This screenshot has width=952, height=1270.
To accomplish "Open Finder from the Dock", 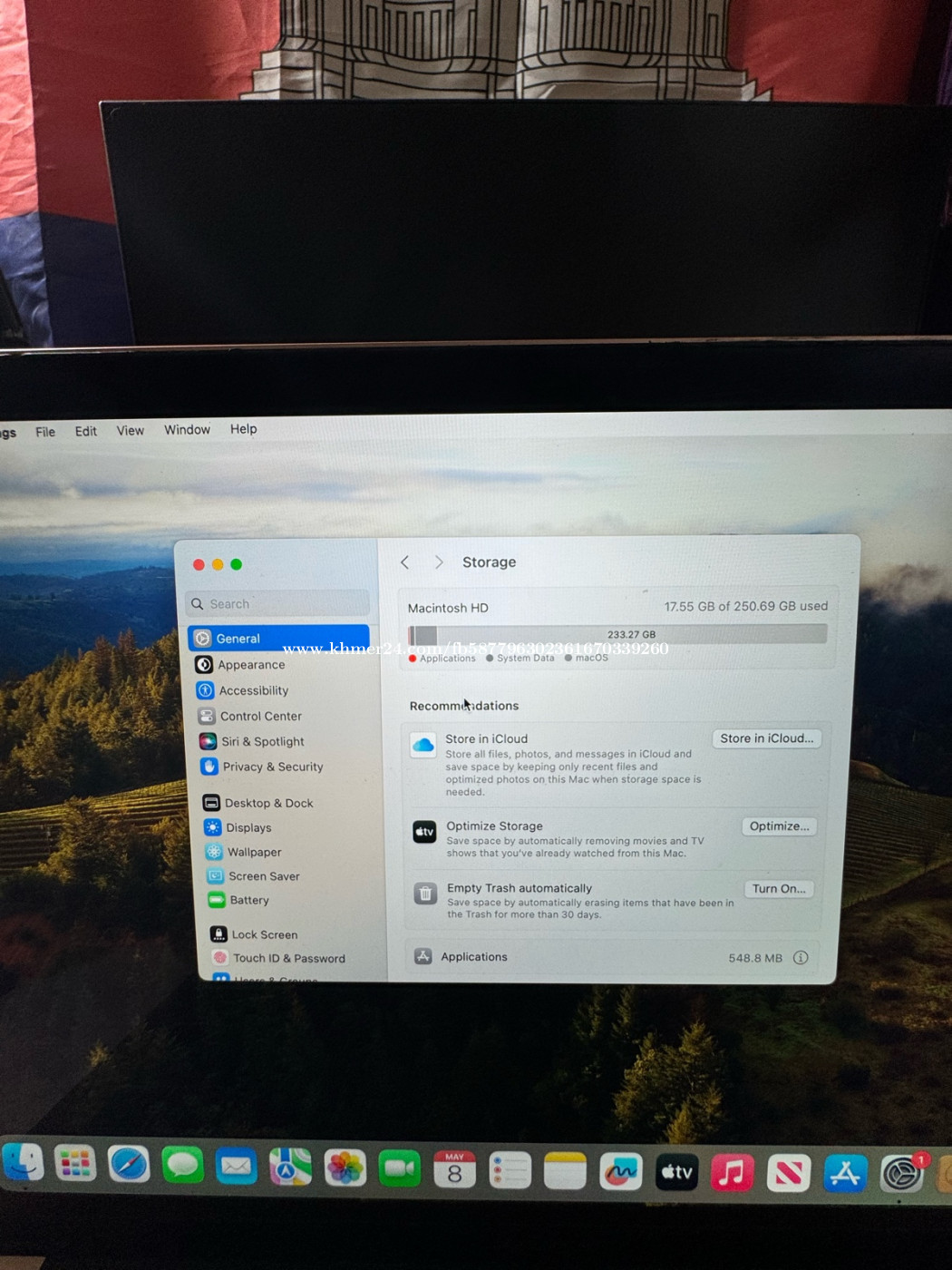I will pyautogui.click(x=23, y=1163).
